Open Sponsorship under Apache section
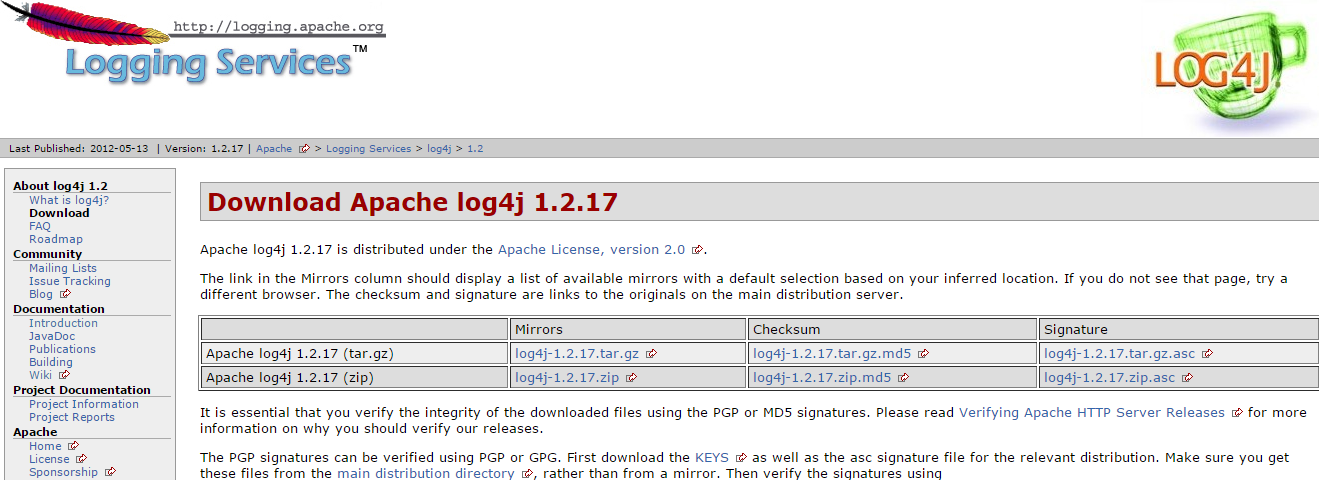Image resolution: width=1319 pixels, height=480 pixels. coord(64,472)
